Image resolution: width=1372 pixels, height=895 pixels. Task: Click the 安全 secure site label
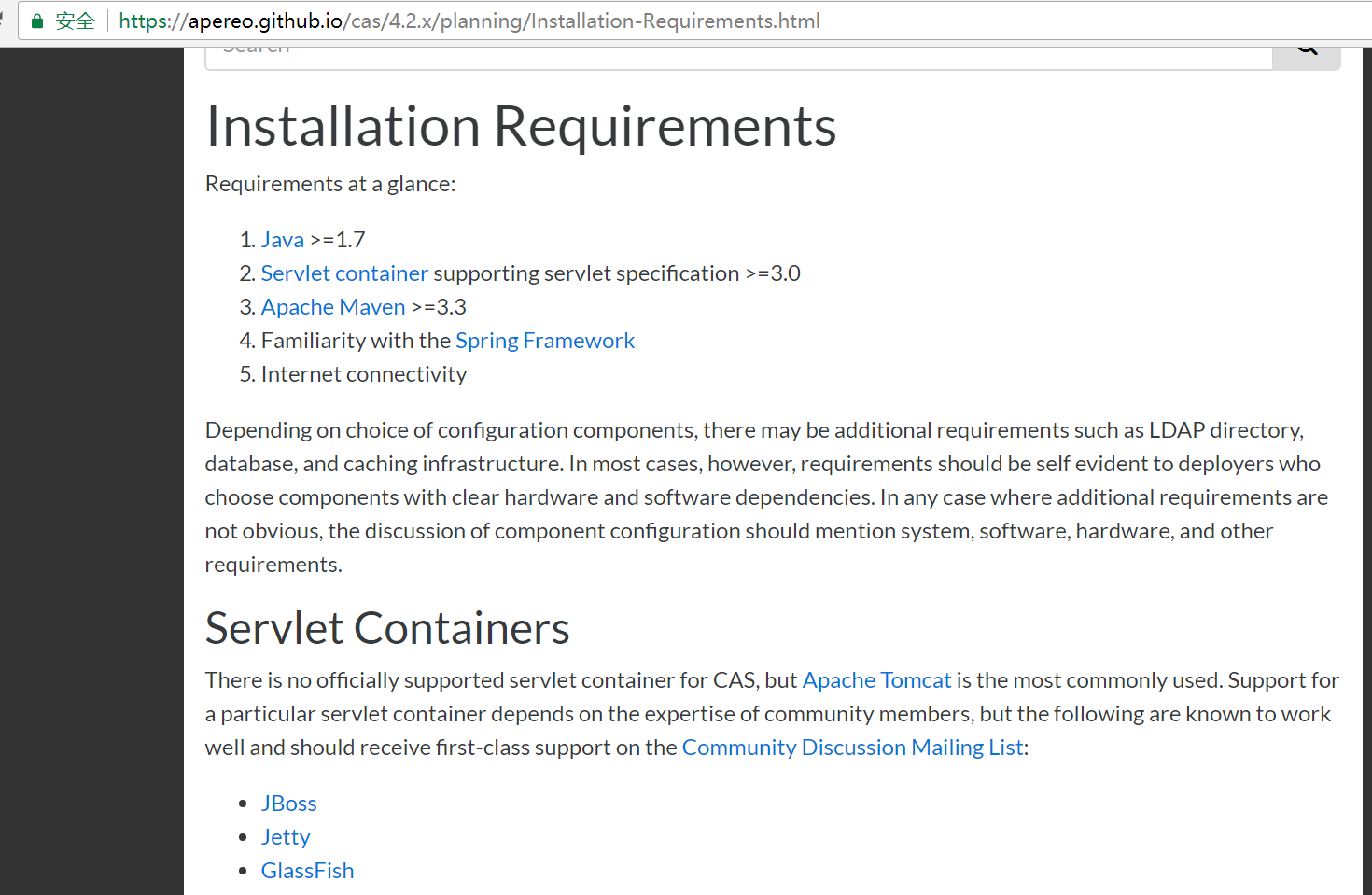(x=75, y=21)
